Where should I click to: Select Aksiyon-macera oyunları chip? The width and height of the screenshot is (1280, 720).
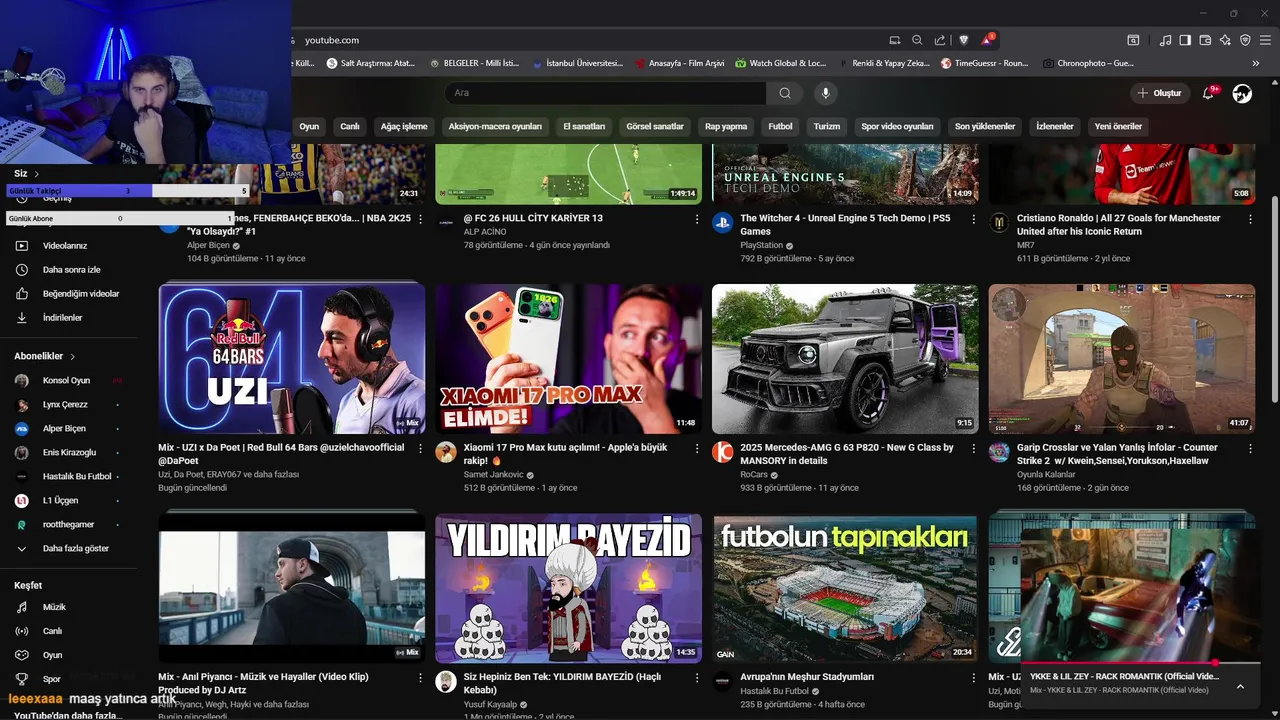pos(495,127)
